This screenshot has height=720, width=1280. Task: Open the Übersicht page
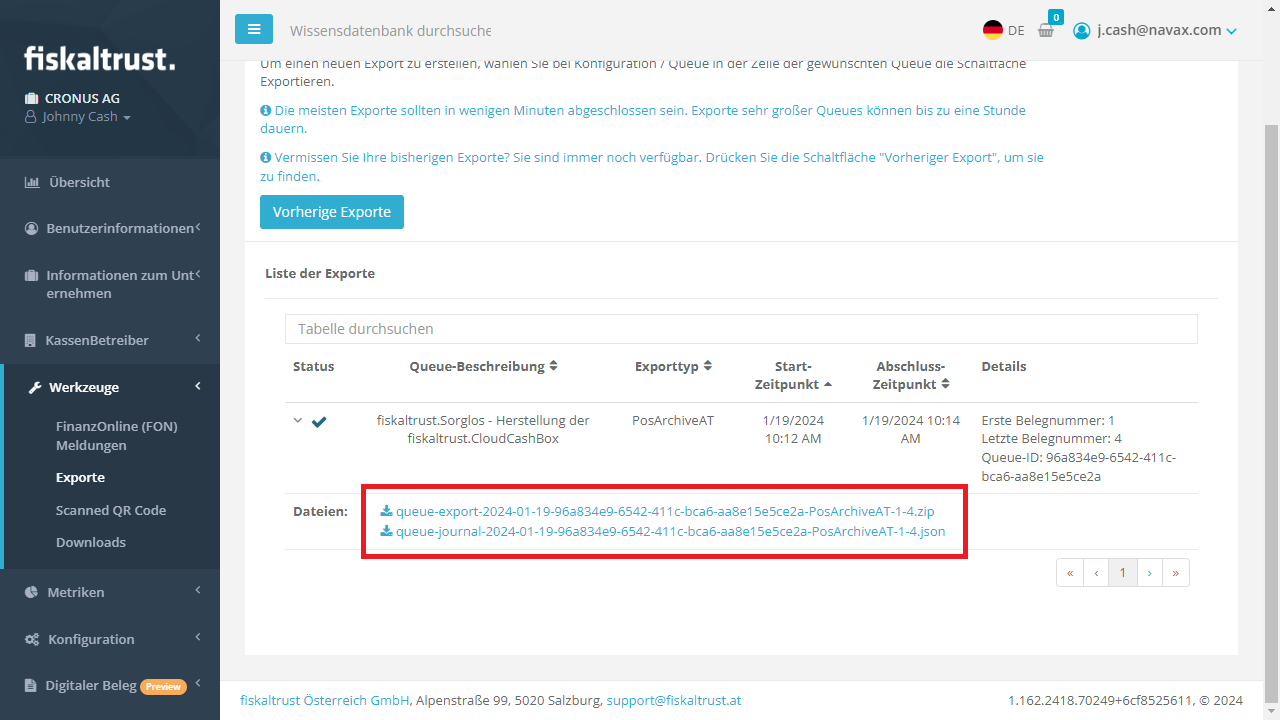(x=79, y=182)
